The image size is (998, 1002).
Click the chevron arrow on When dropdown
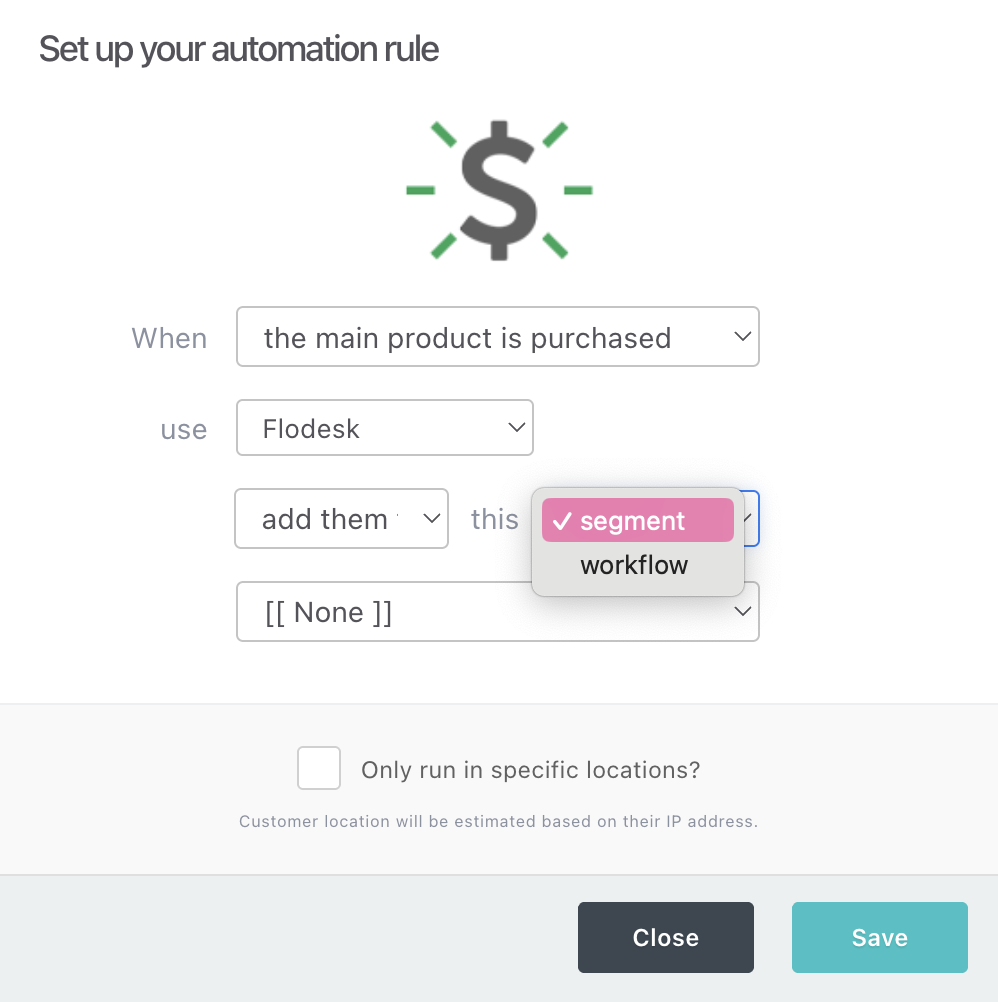pos(742,336)
